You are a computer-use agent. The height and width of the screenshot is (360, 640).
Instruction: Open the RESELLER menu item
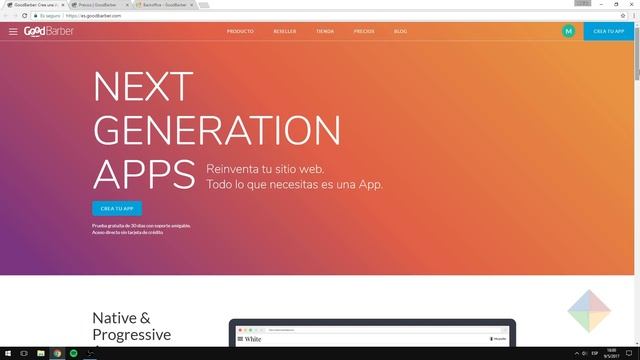coord(284,31)
